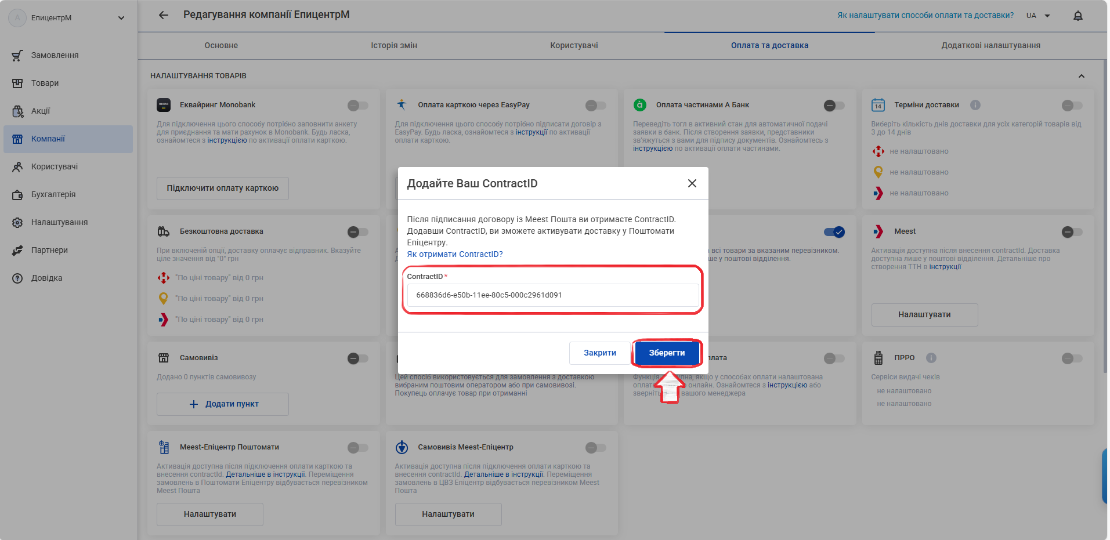This screenshot has width=1110, height=540.
Task: Click the Безкоштовна доставка truck icon
Action: pyautogui.click(x=164, y=231)
